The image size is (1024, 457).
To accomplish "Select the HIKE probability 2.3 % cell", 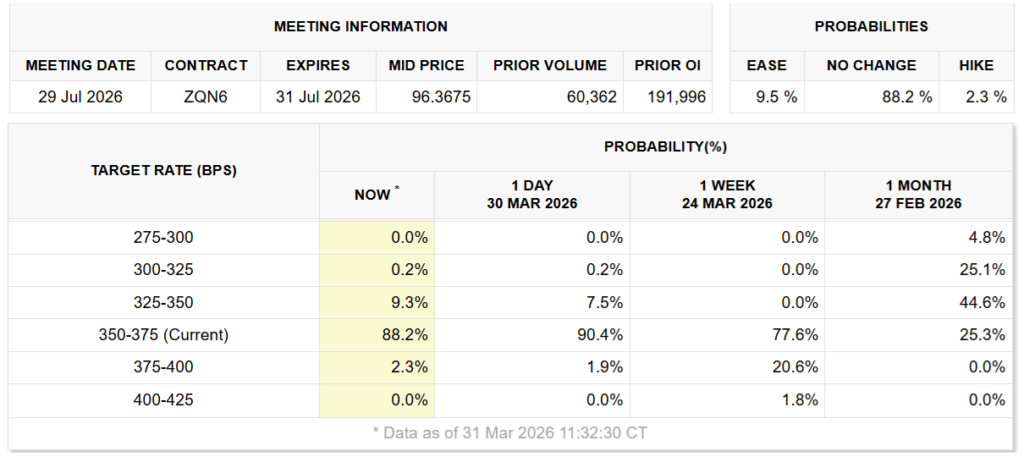I will 975,97.
